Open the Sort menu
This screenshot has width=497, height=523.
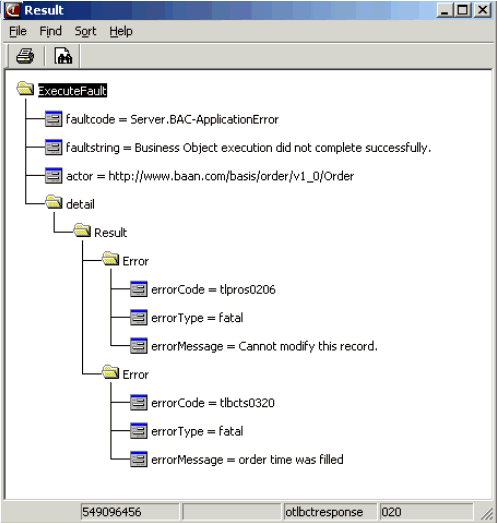click(x=85, y=31)
